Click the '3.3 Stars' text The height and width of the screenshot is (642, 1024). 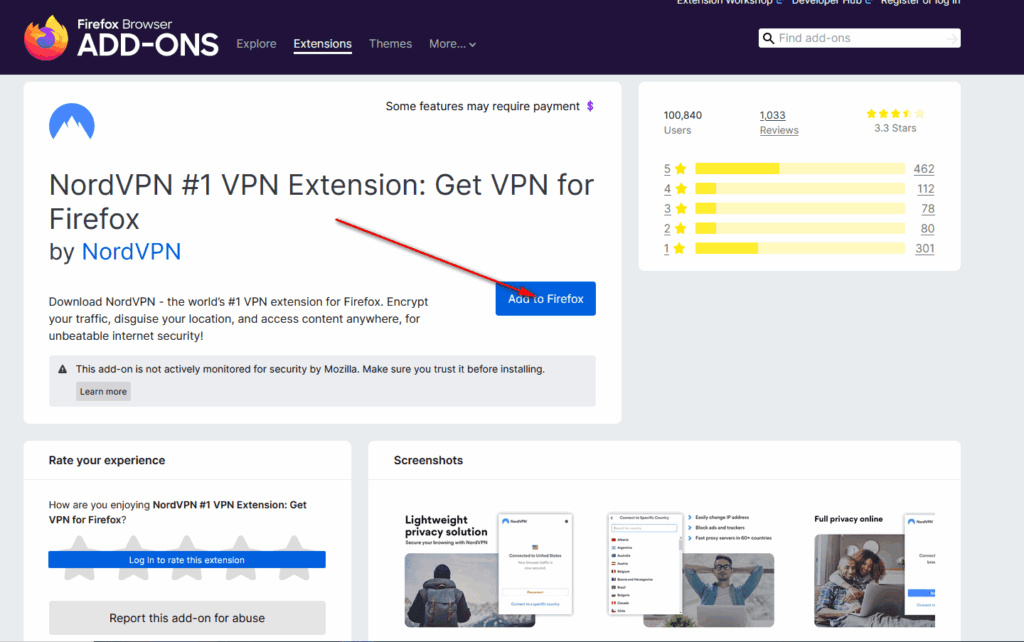(895, 128)
